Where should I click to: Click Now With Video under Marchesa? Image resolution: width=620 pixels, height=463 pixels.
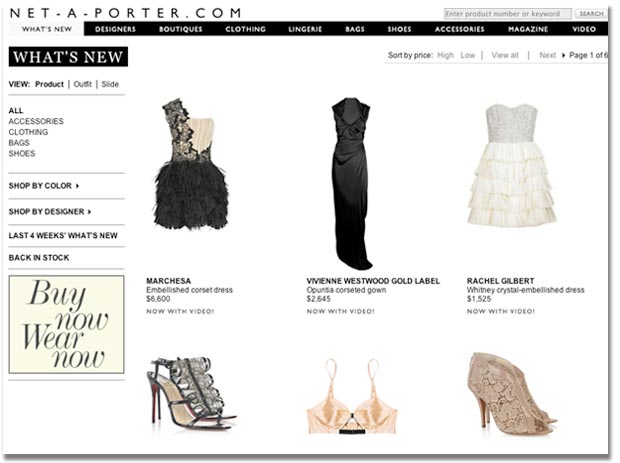180,312
